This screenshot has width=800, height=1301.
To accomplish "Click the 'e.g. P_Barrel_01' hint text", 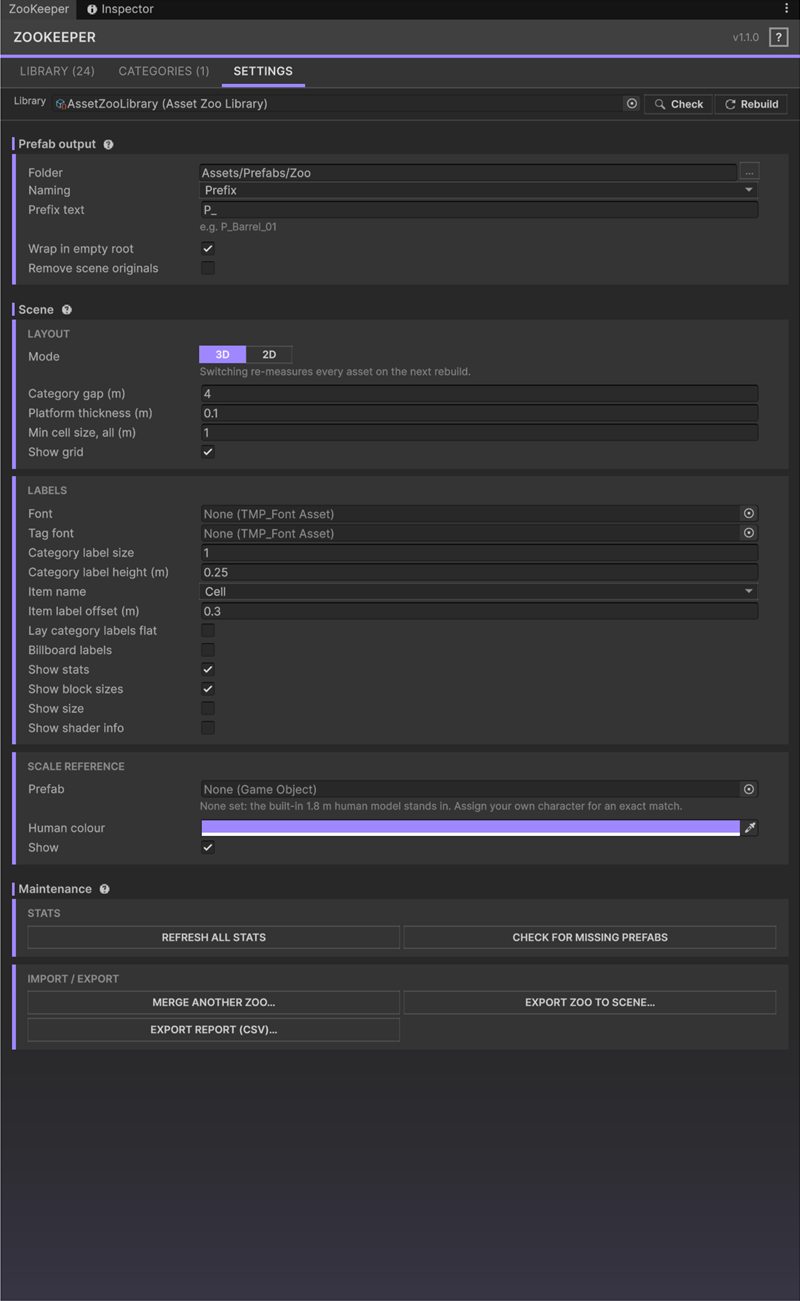I will pyautogui.click(x=238, y=227).
